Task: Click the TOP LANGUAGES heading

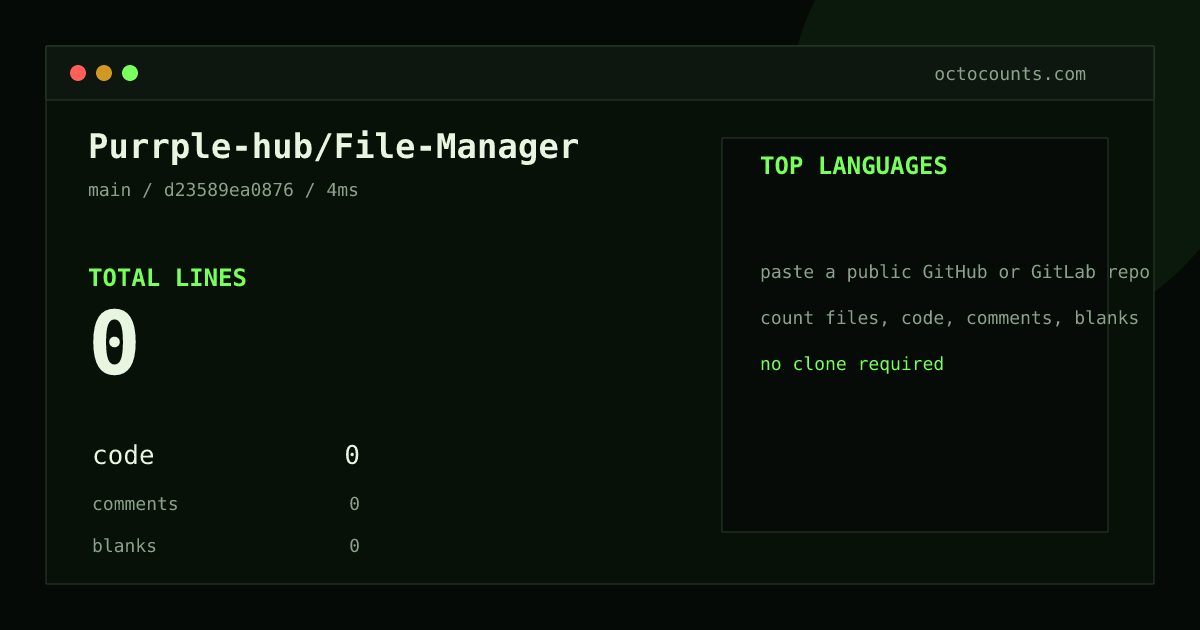Action: 854,166
